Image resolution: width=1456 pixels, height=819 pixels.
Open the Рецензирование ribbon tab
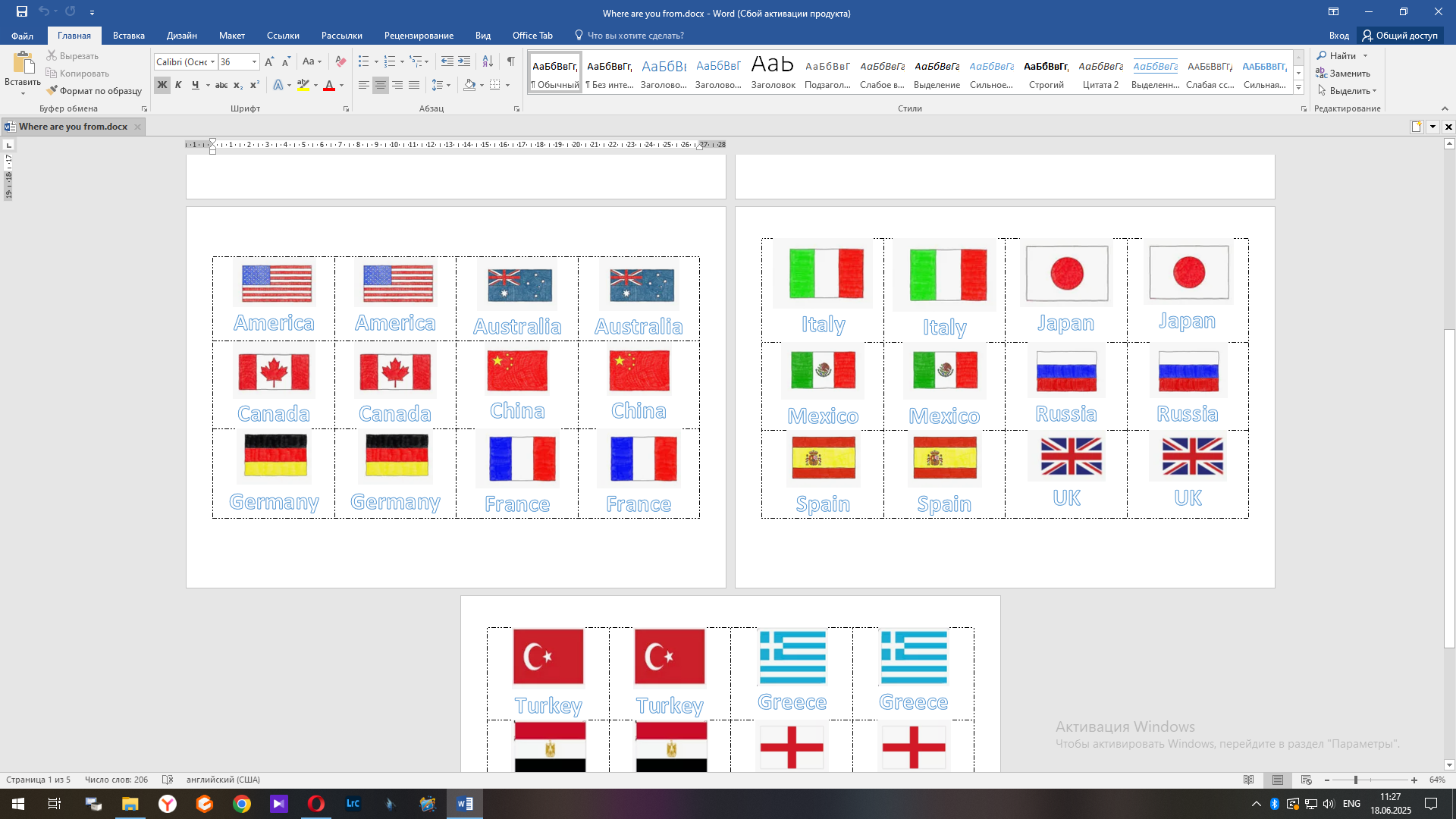point(419,36)
